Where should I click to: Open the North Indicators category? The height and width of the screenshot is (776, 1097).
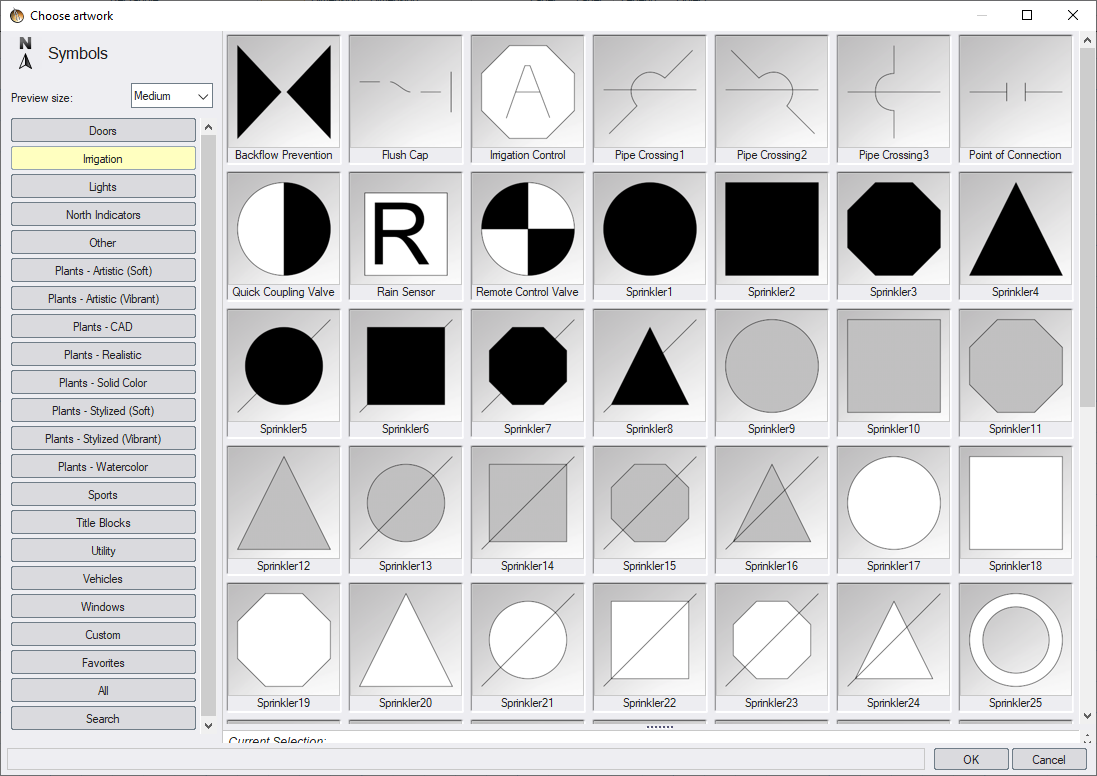[x=103, y=215]
